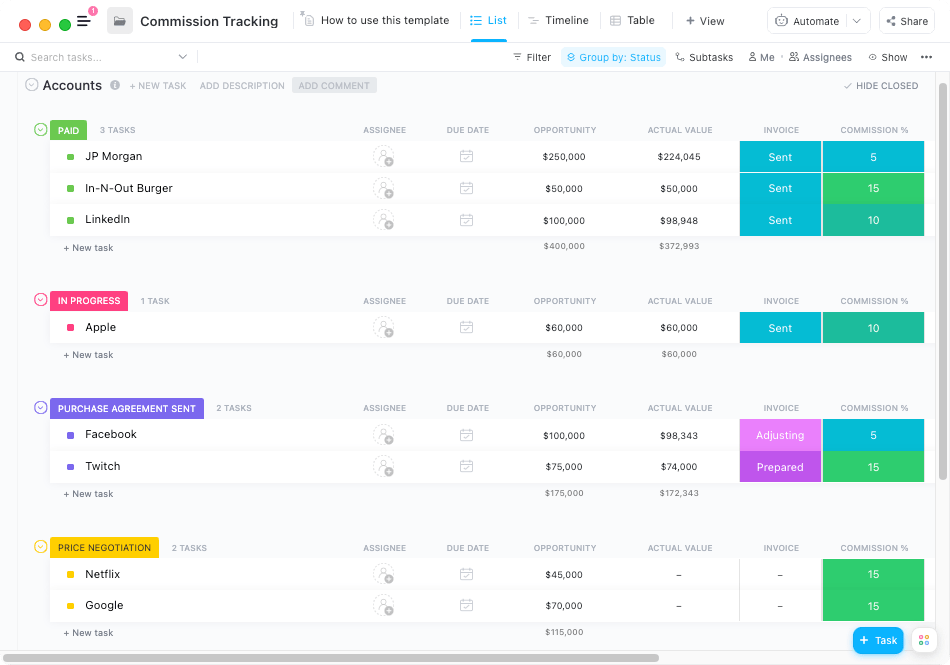Set due date for Twitch task

(466, 466)
